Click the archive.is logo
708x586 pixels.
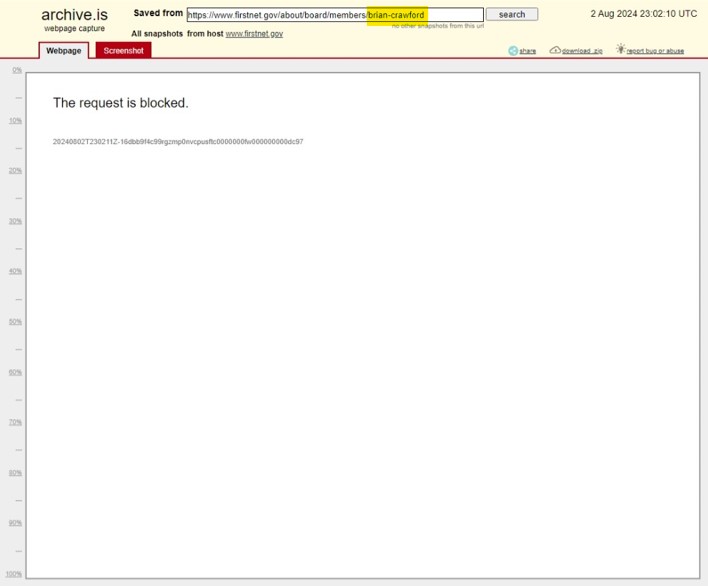point(75,15)
